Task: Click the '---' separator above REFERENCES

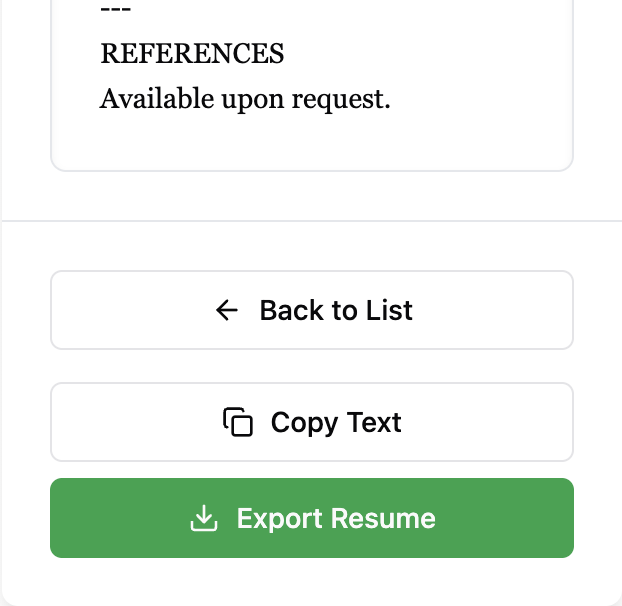Action: pyautogui.click(x=116, y=10)
